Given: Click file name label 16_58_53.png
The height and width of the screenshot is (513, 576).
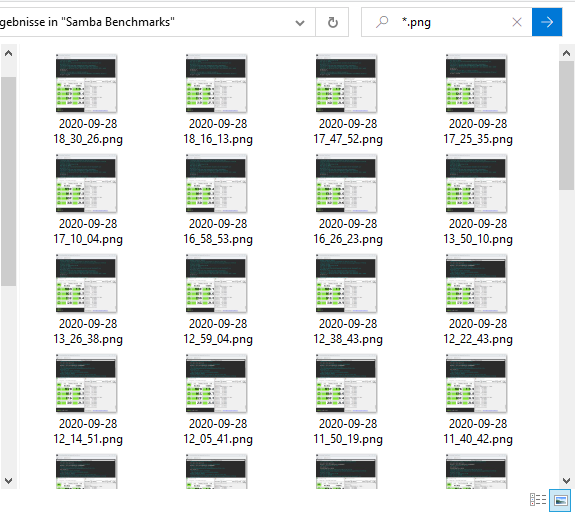Looking at the screenshot, I should [x=218, y=240].
